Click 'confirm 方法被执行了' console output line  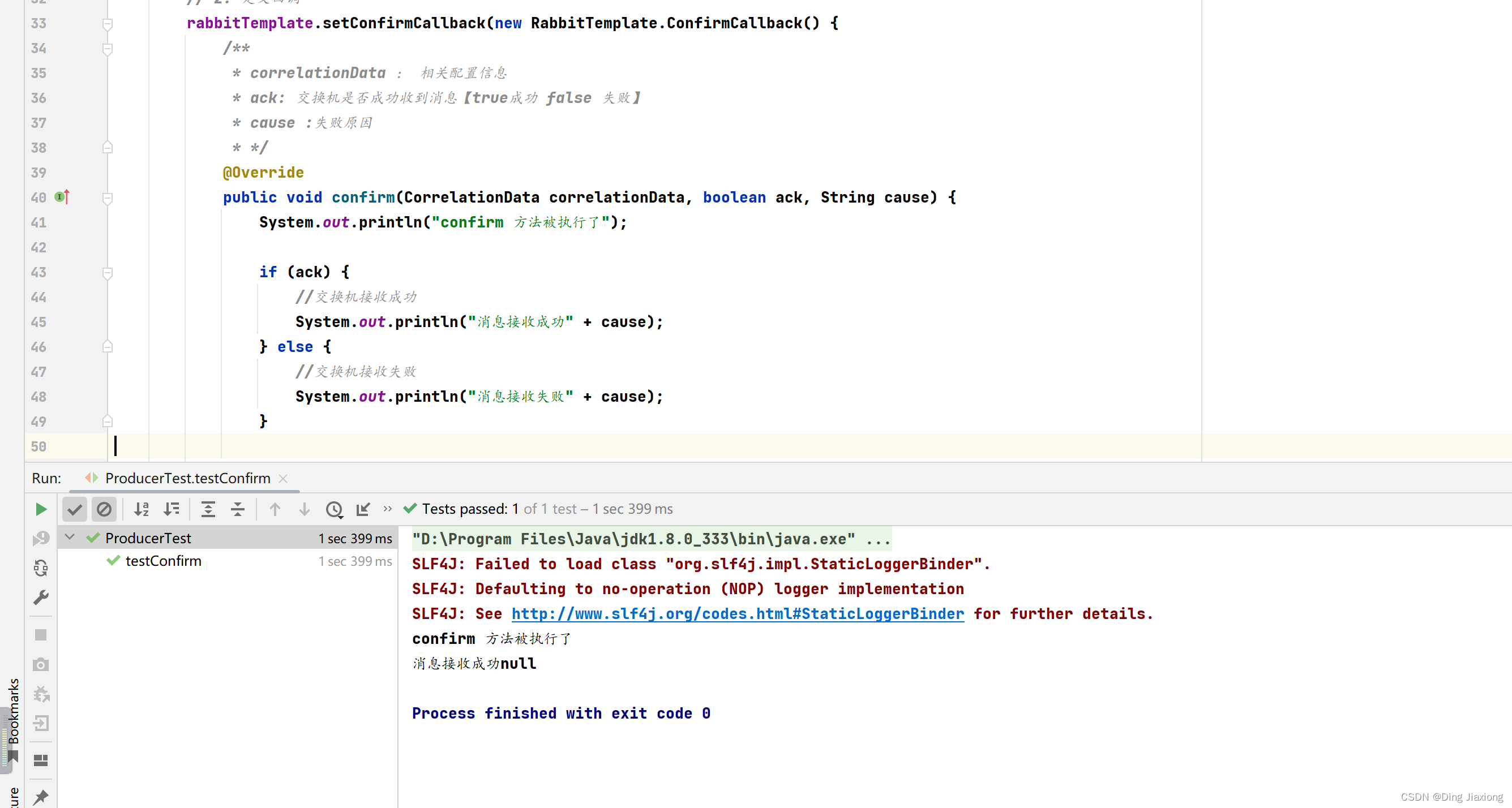pyautogui.click(x=492, y=638)
